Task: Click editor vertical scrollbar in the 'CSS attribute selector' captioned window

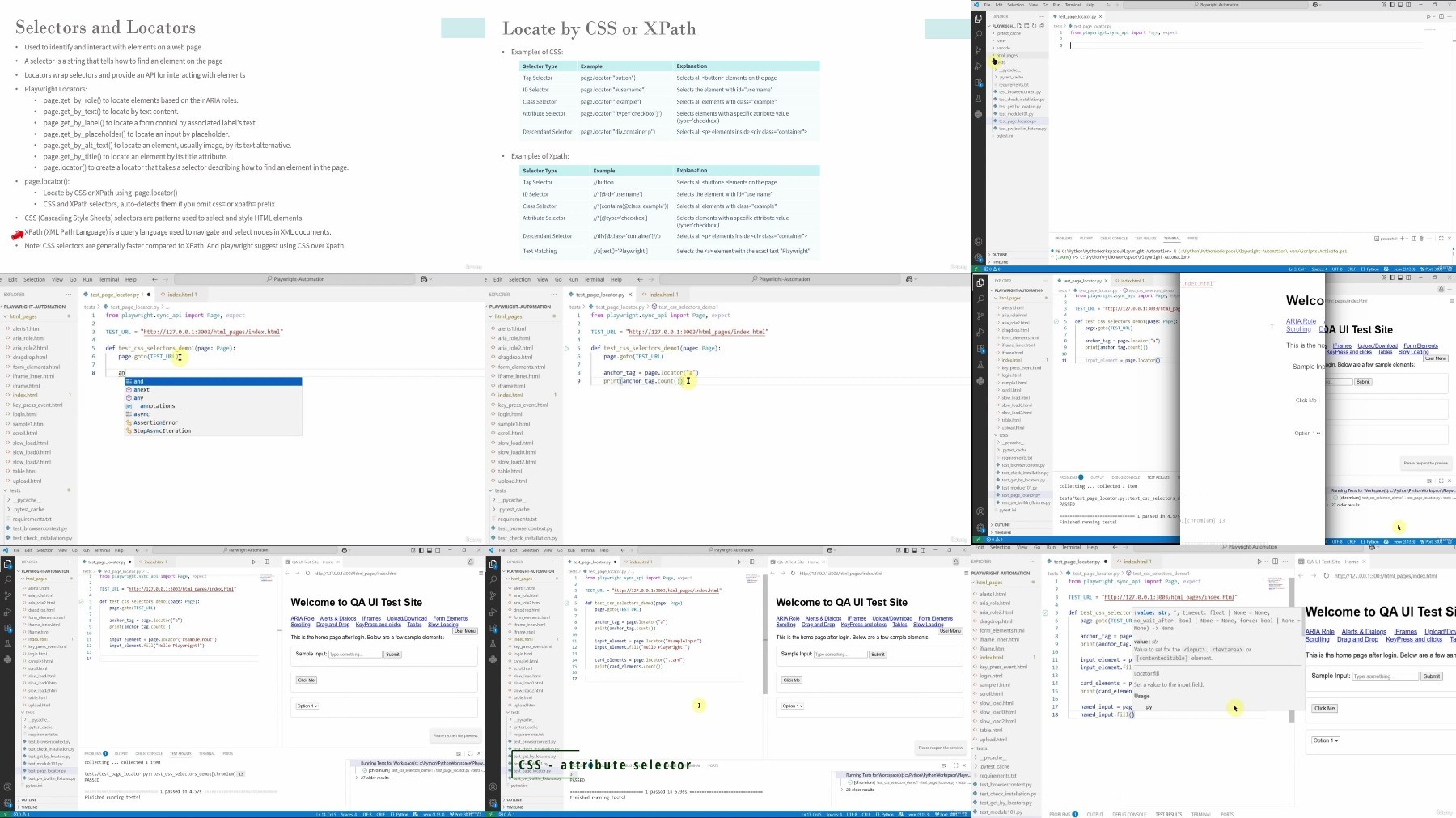Action: pyautogui.click(x=765, y=635)
